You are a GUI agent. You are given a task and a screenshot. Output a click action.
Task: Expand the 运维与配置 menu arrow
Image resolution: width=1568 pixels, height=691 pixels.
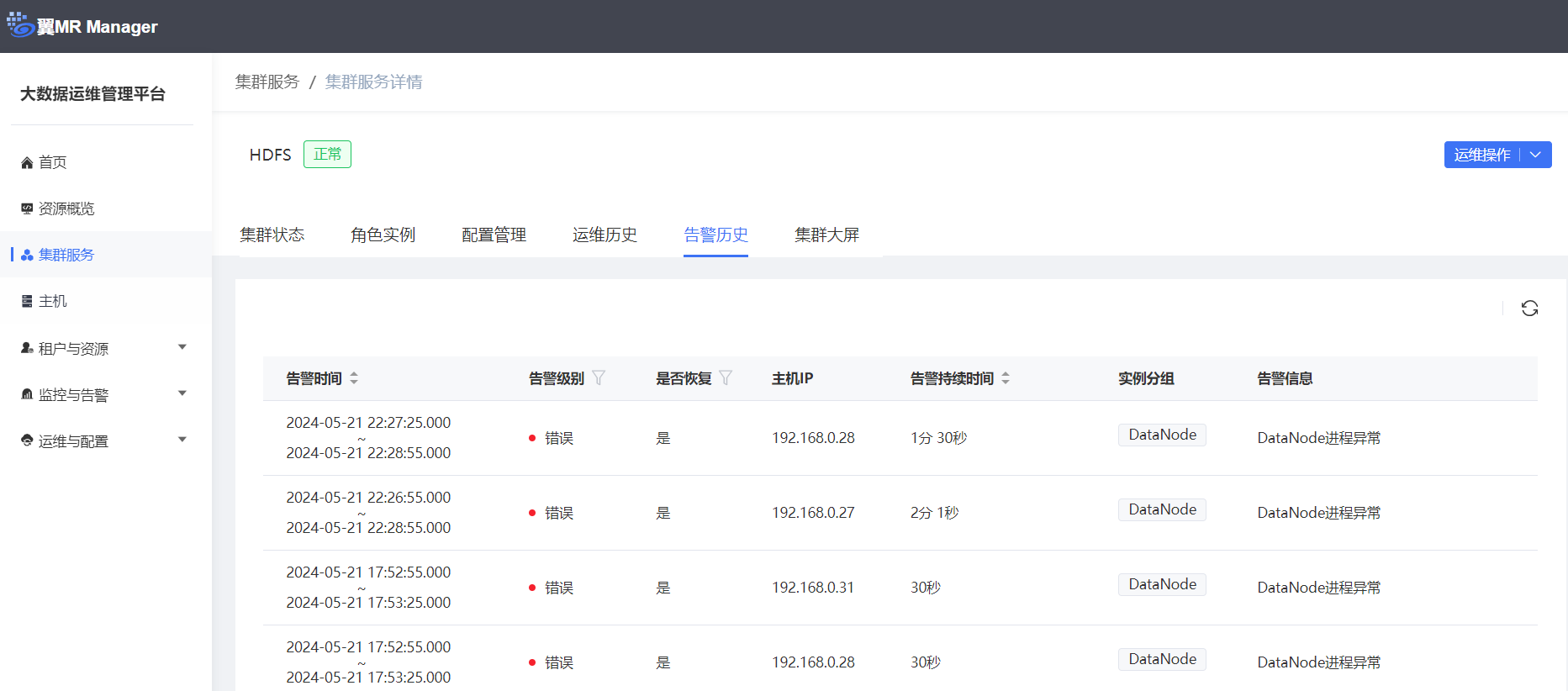[x=182, y=440]
